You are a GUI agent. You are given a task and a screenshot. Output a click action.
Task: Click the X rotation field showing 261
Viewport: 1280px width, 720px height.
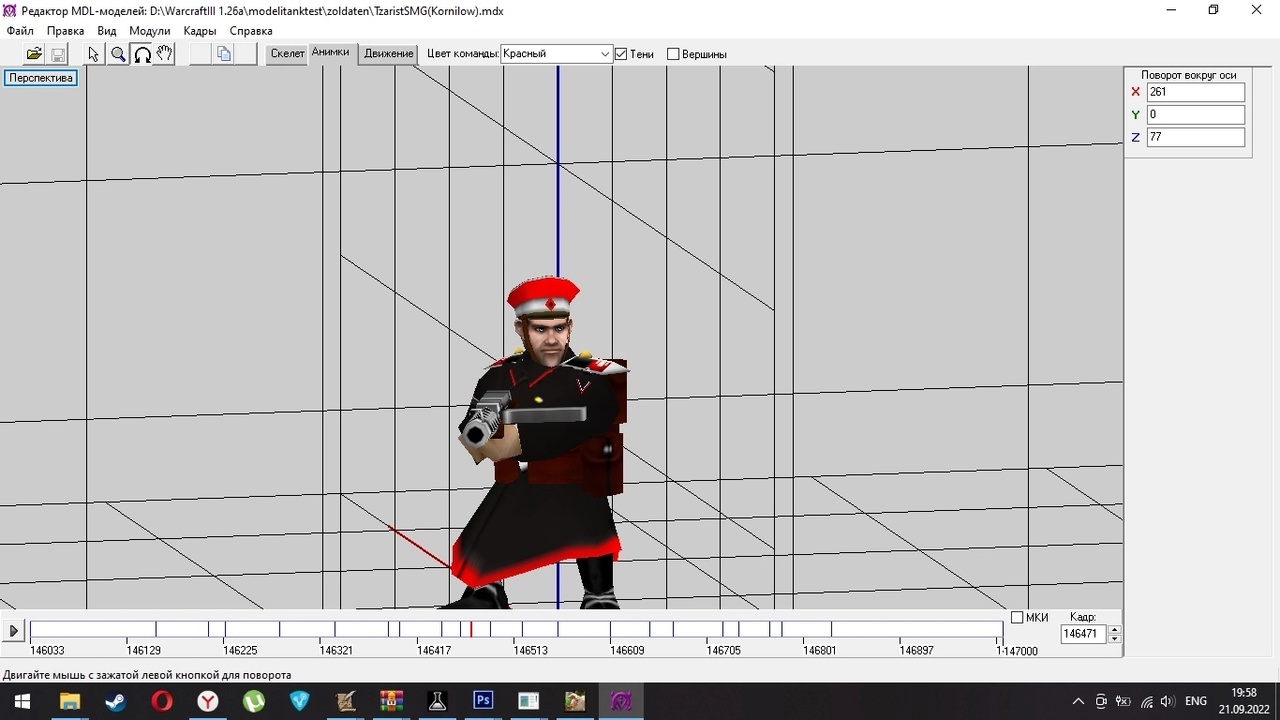coord(1196,92)
